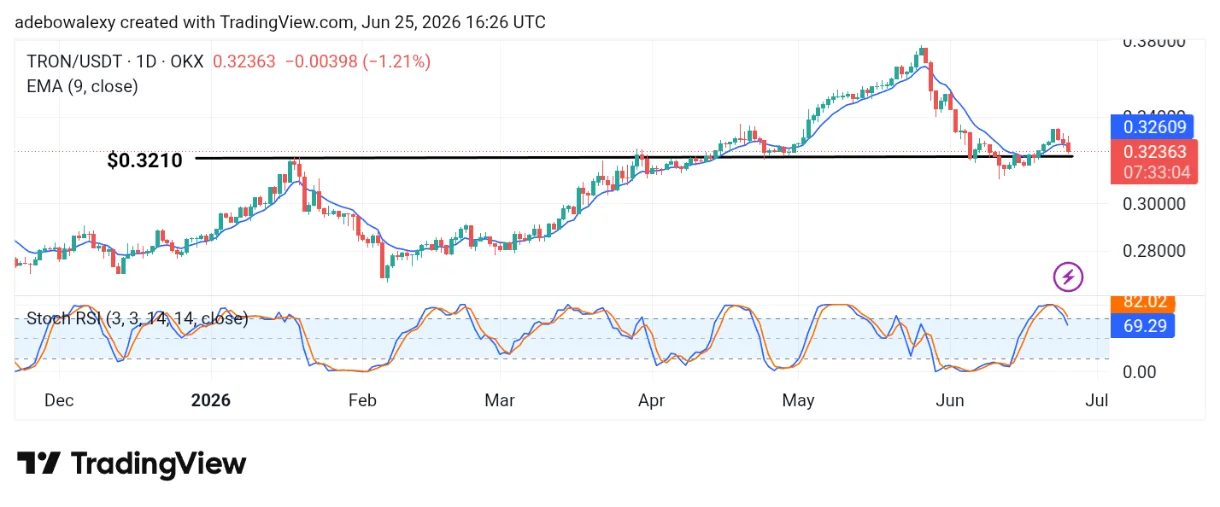1220x507 pixels.
Task: Click the May label on the time axis
Action: coord(798,400)
